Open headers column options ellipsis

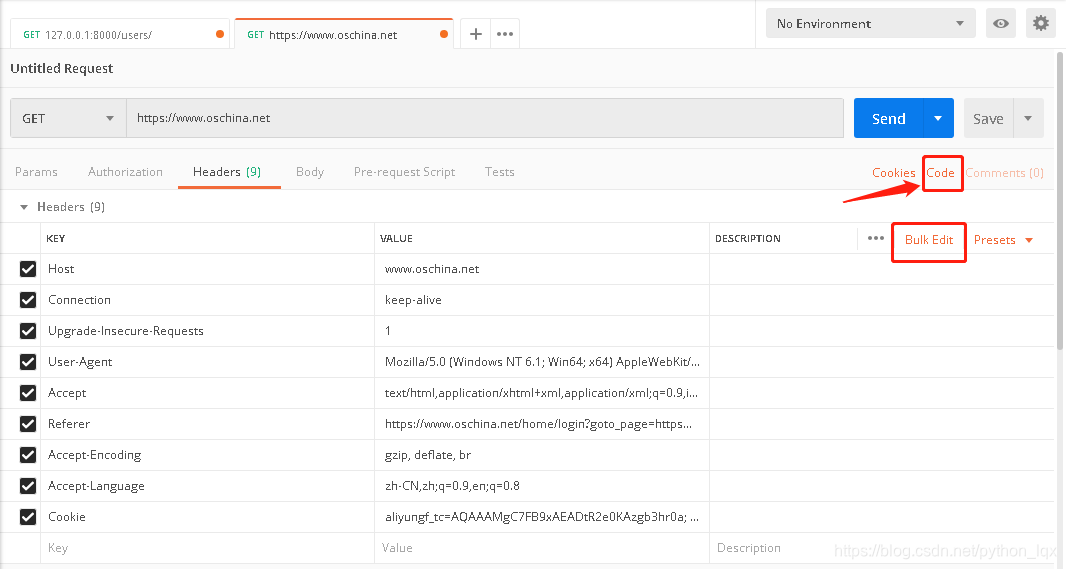876,238
